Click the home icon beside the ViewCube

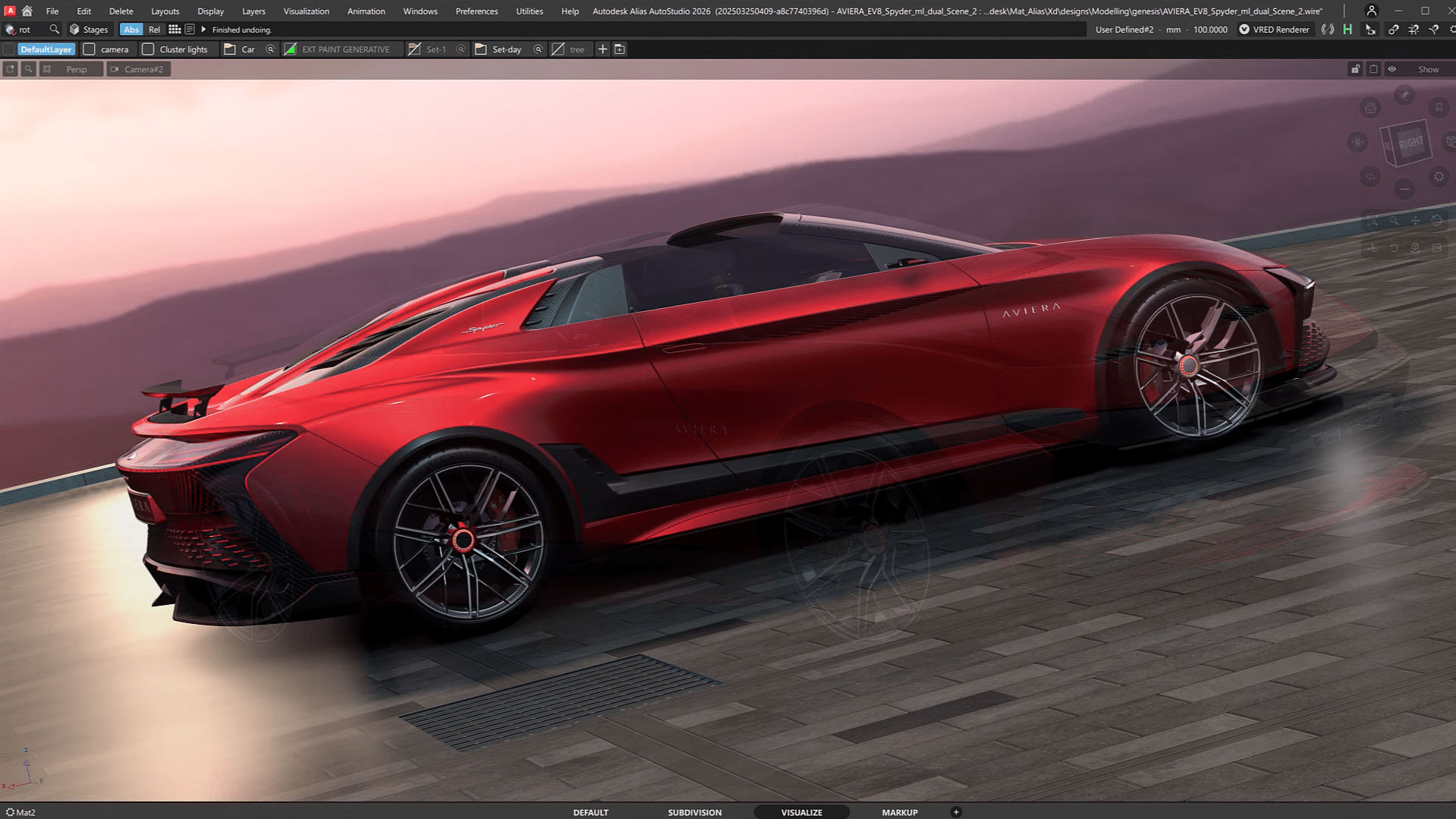1370,108
